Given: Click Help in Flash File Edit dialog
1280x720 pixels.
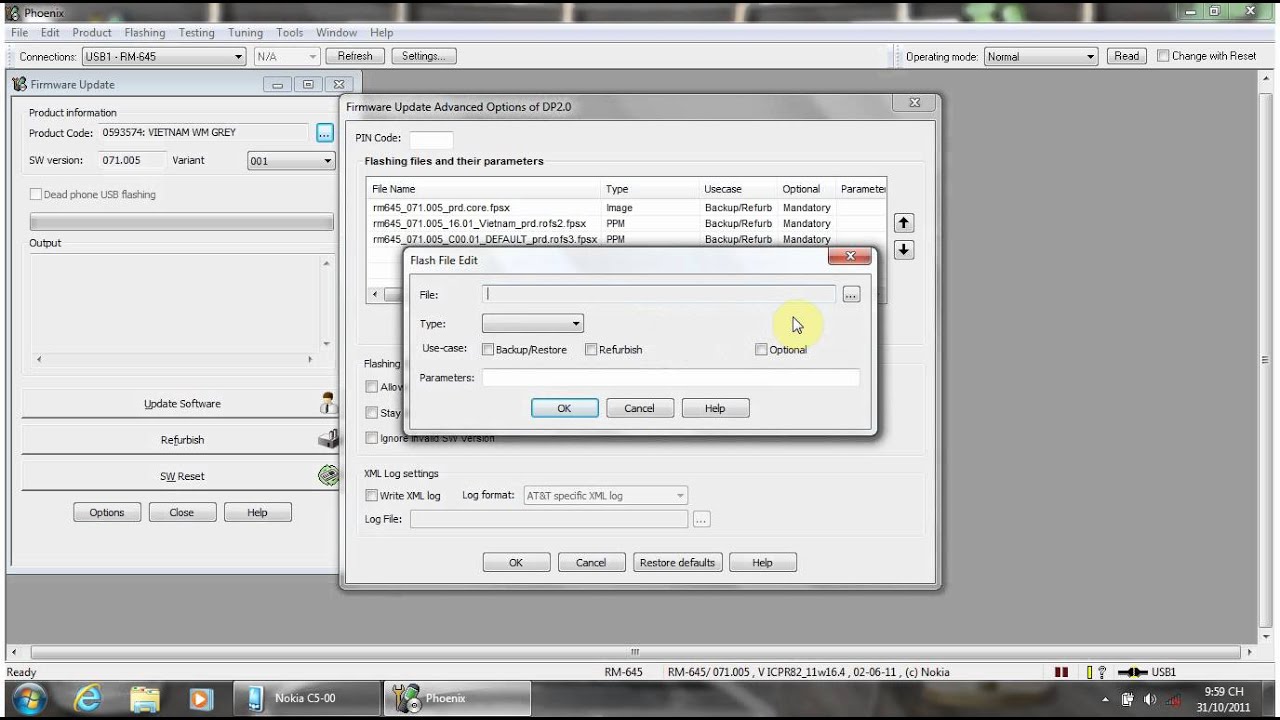Looking at the screenshot, I should [x=715, y=408].
